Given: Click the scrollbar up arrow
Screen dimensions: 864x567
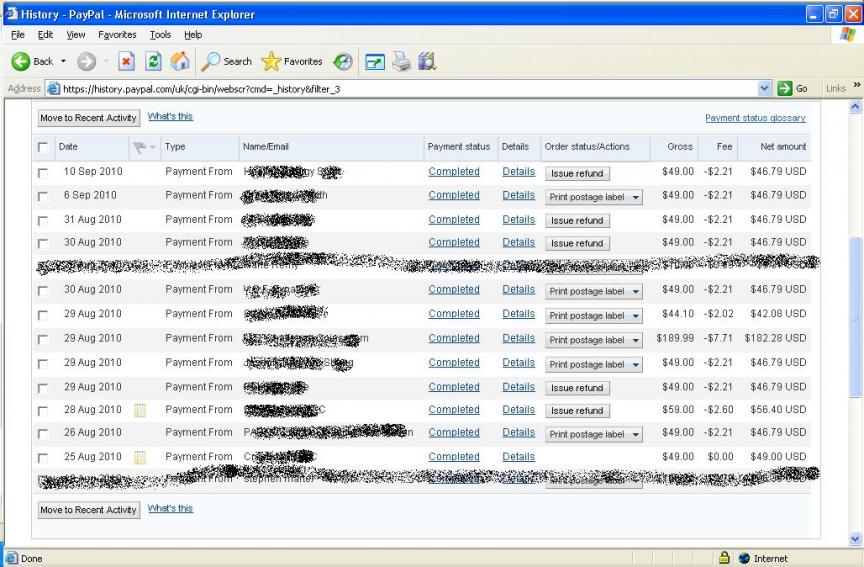Looking at the screenshot, I should (855, 107).
